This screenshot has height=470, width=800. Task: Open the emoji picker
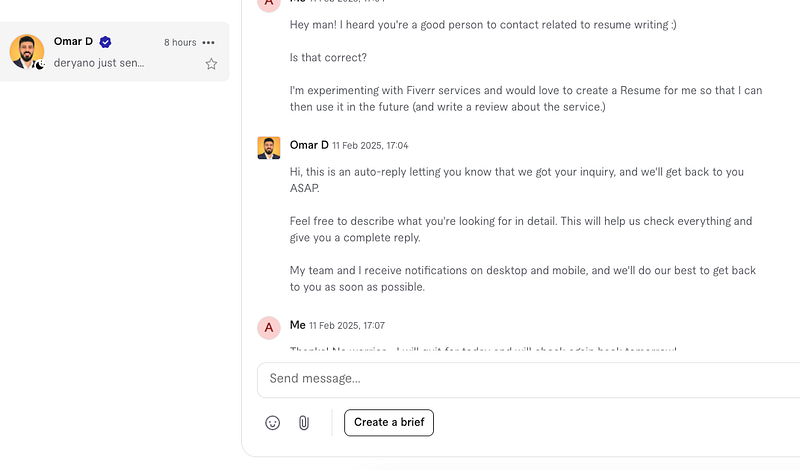272,423
